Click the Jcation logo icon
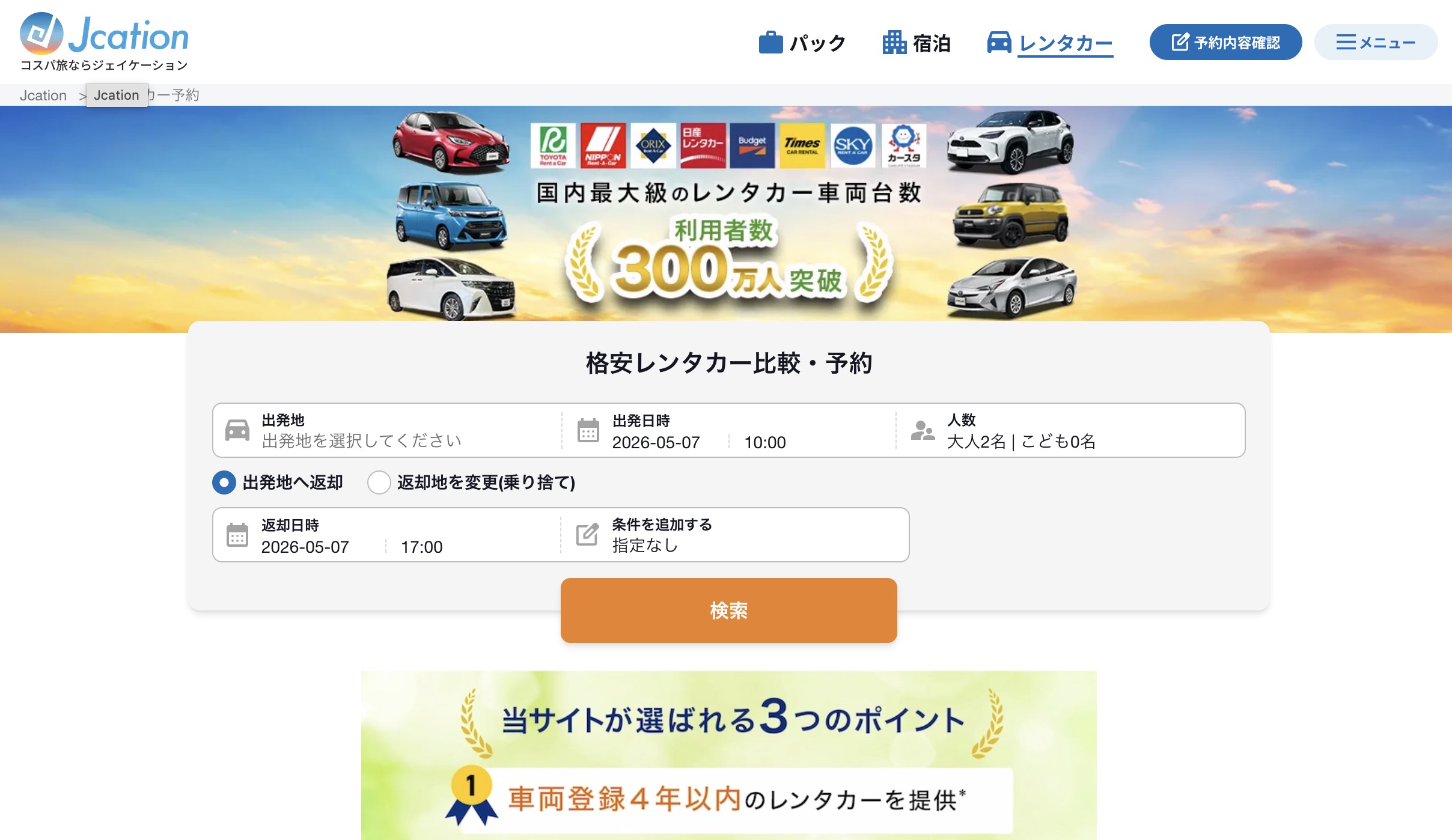This screenshot has width=1452, height=840. click(41, 34)
